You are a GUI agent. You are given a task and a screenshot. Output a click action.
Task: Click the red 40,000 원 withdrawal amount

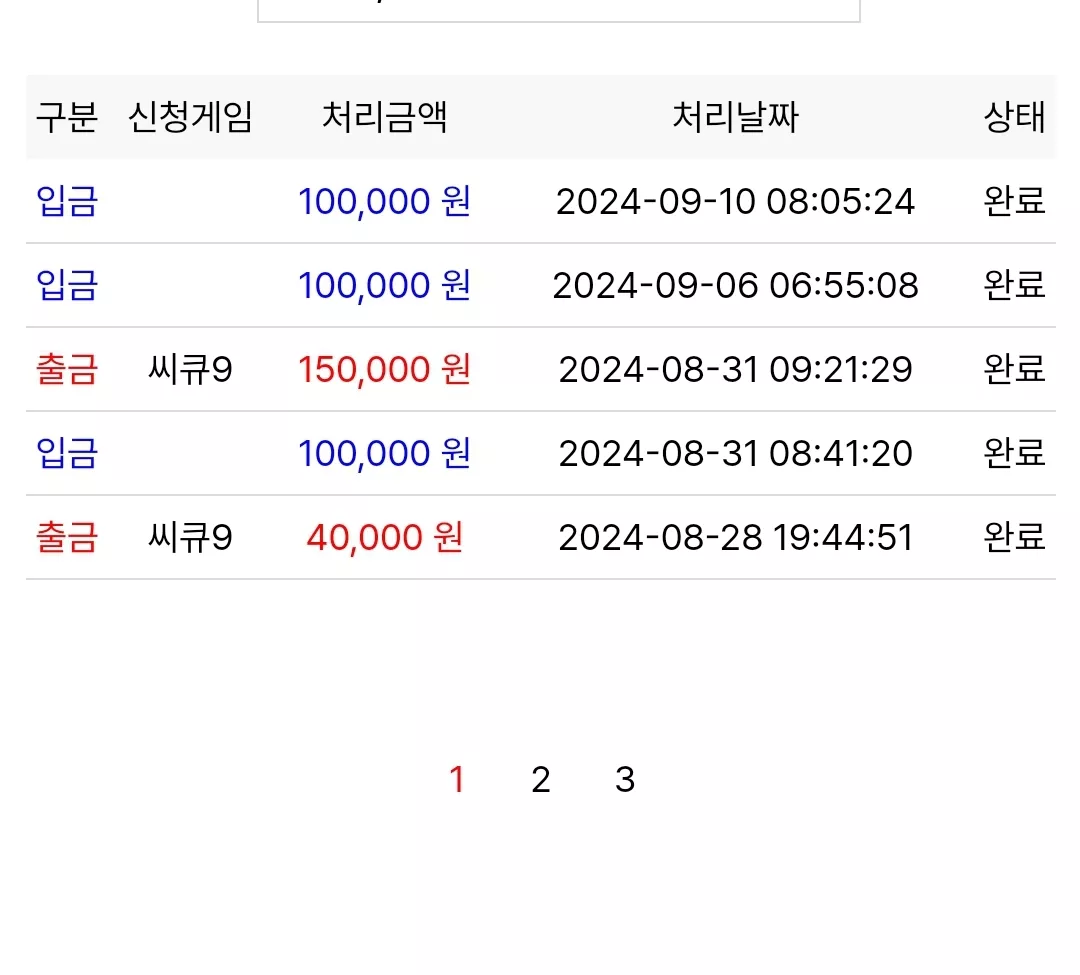pyautogui.click(x=384, y=537)
